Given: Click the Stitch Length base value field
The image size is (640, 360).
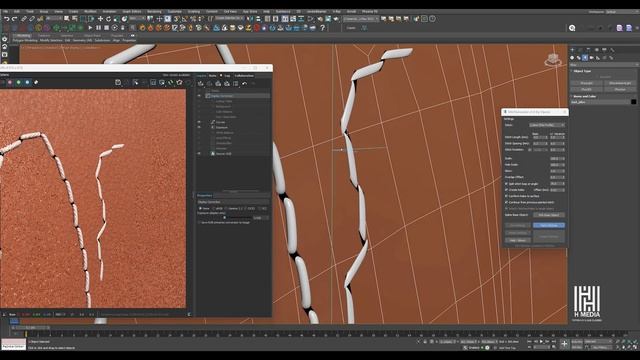Looking at the screenshot, I should (x=540, y=137).
